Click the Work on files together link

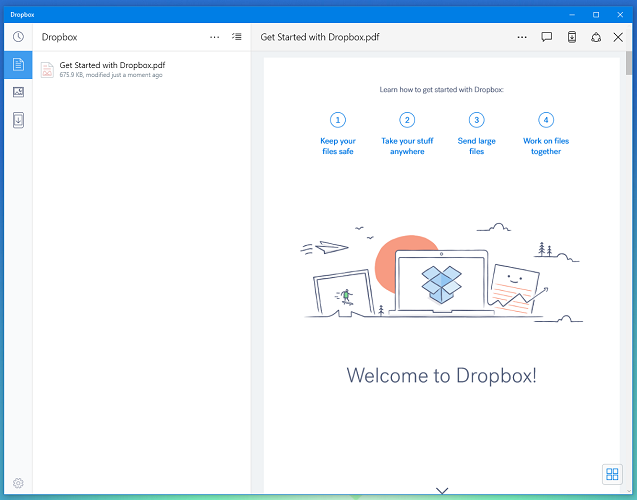point(546,146)
